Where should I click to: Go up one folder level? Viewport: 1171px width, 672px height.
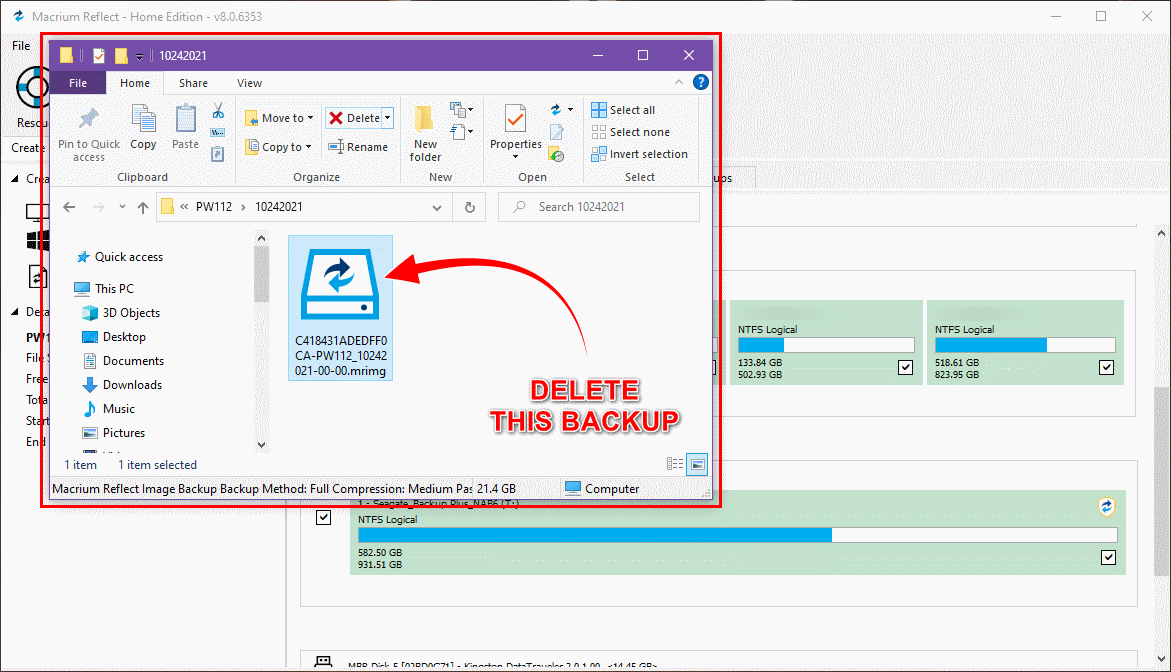click(143, 208)
